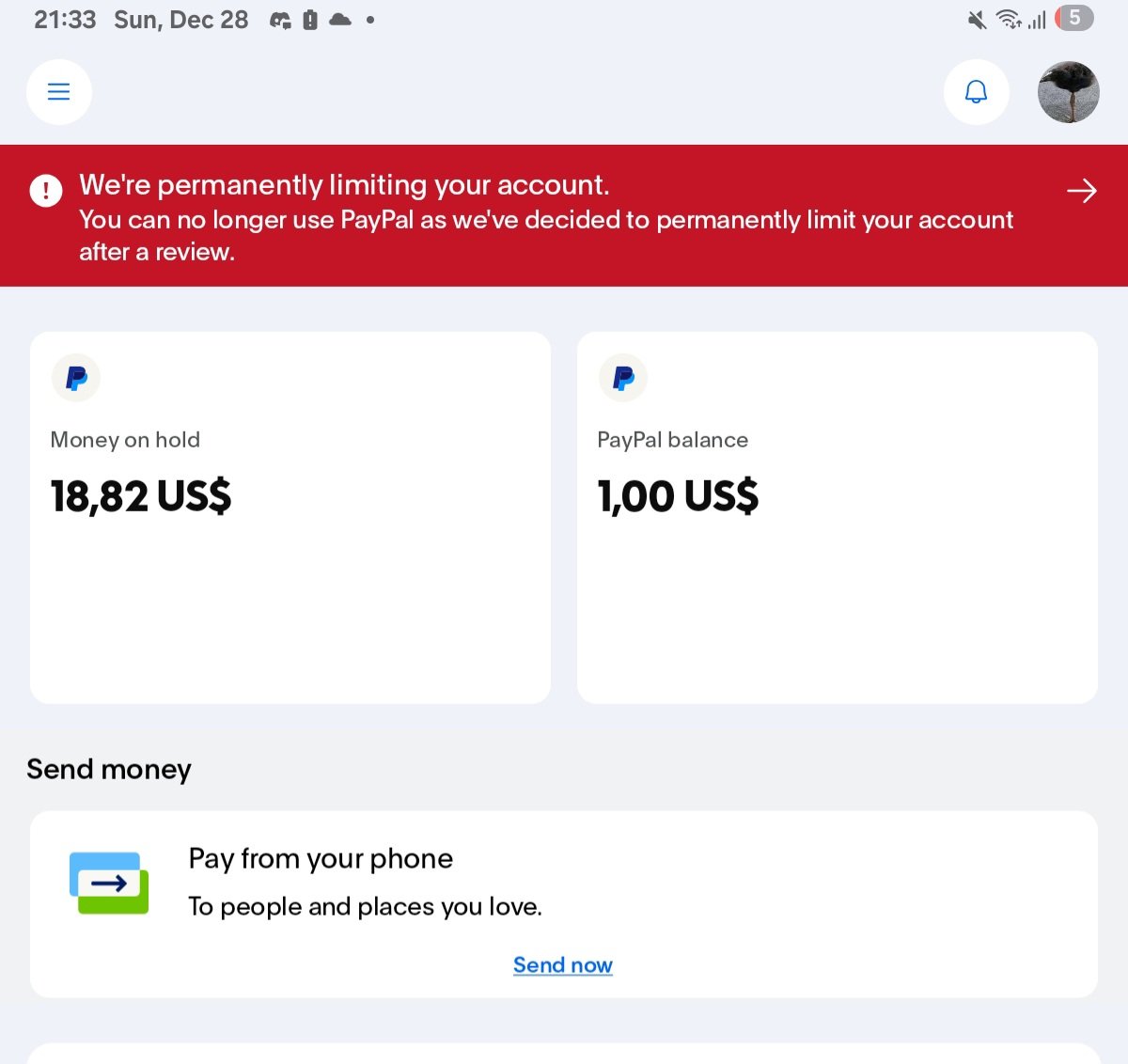The image size is (1128, 1064).
Task: Tap the muted sound status icon
Action: click(x=978, y=19)
